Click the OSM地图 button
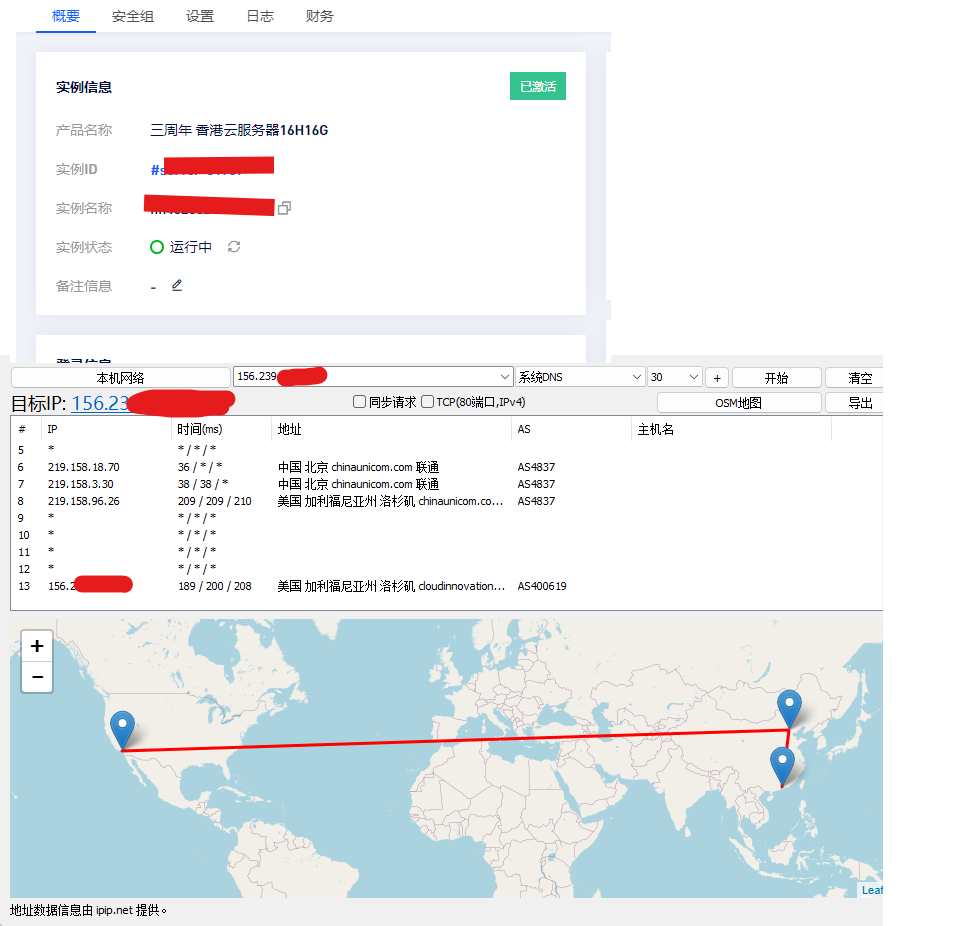Screen dimensions: 955x926 click(739, 403)
